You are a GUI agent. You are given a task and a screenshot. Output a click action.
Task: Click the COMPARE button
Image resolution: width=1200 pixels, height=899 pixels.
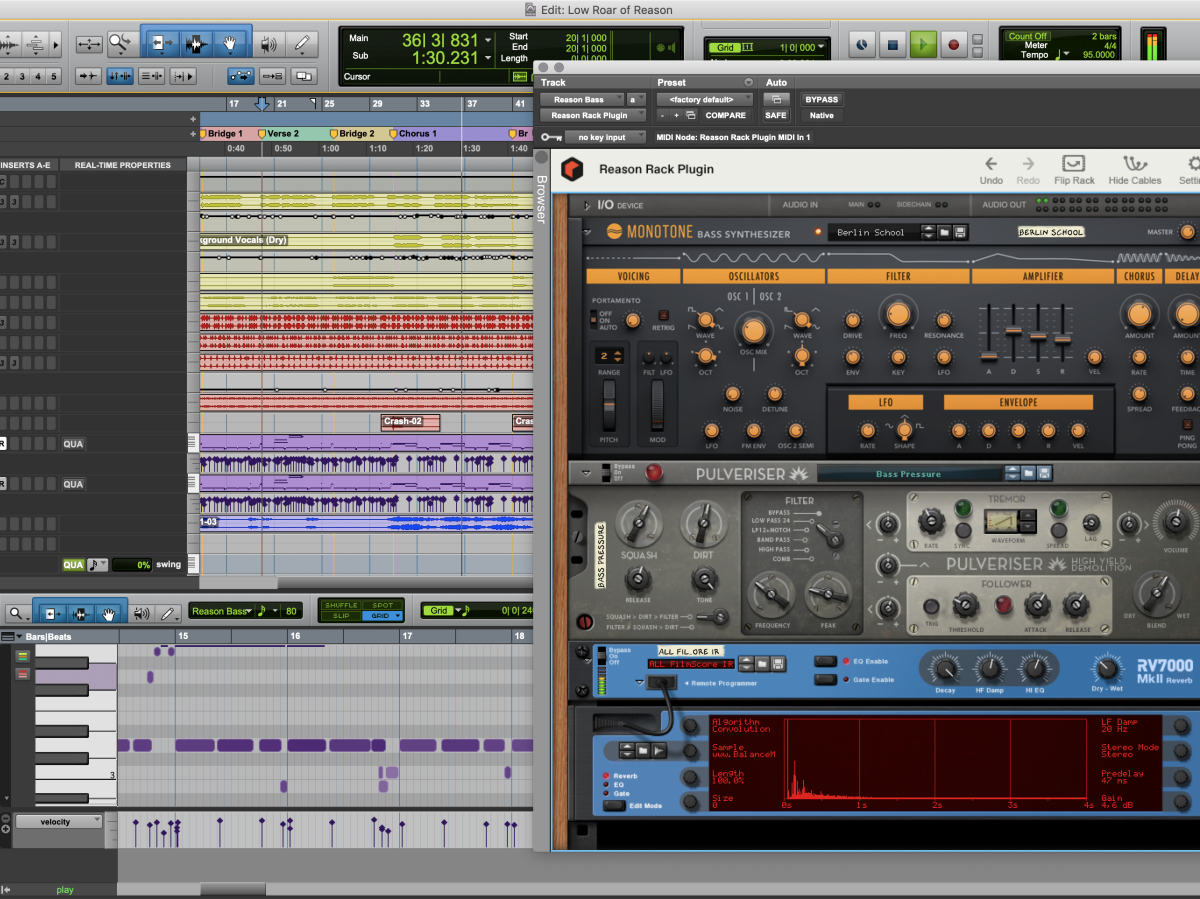725,115
